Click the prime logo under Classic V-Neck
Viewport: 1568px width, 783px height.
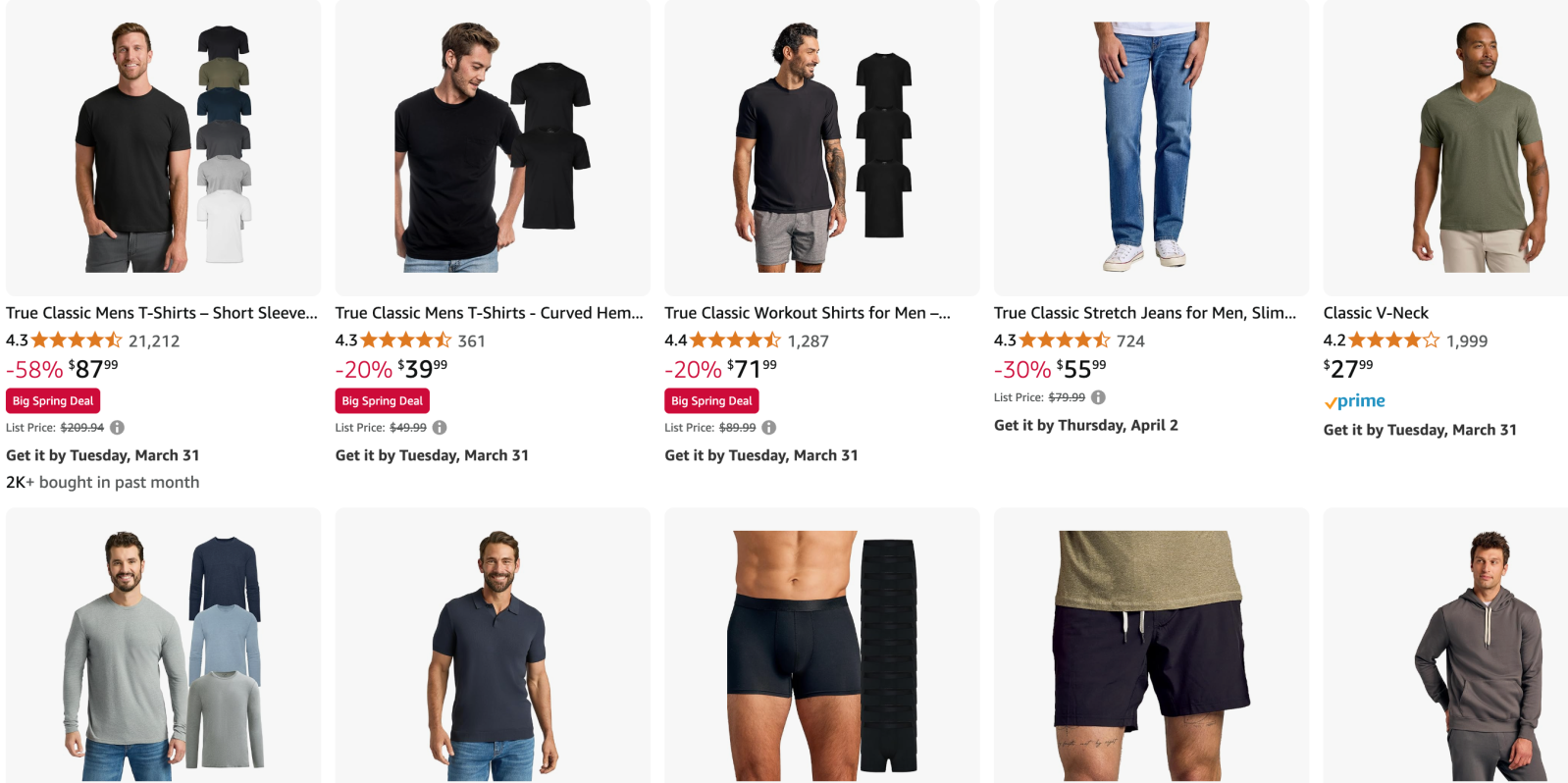pyautogui.click(x=1354, y=401)
